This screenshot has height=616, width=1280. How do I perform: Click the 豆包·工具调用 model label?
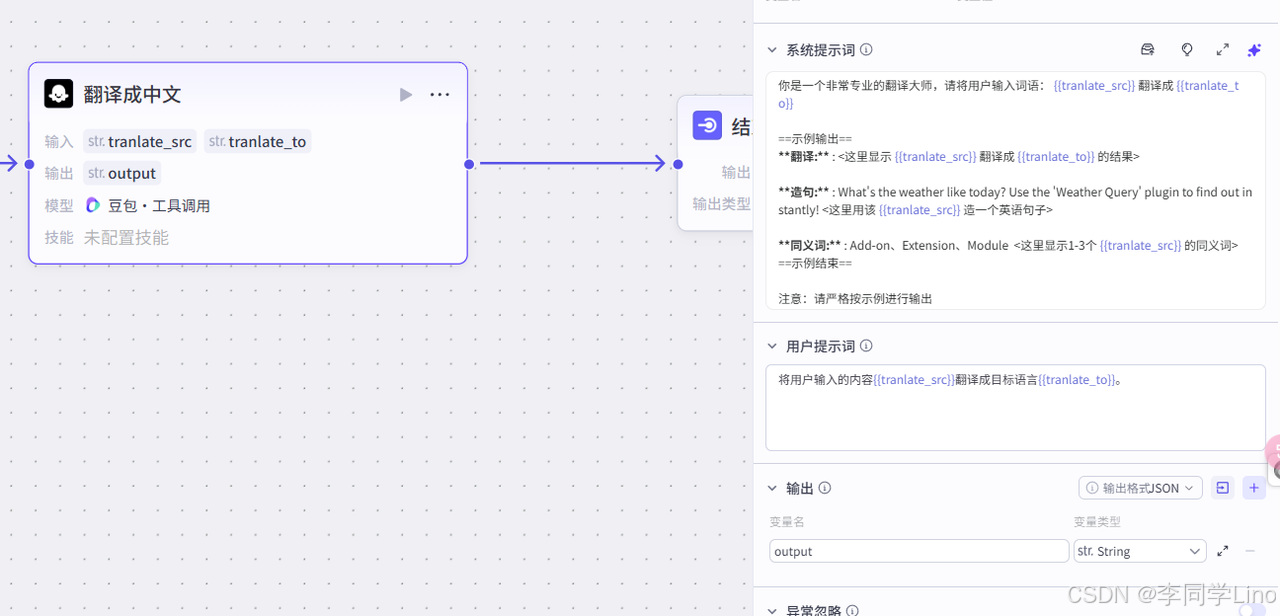click(x=159, y=205)
